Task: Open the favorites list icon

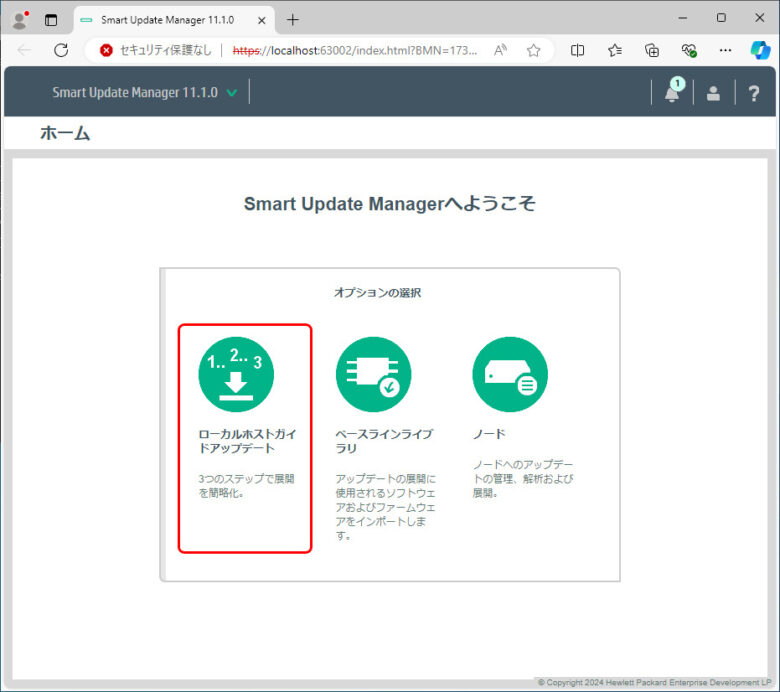Action: coord(615,50)
